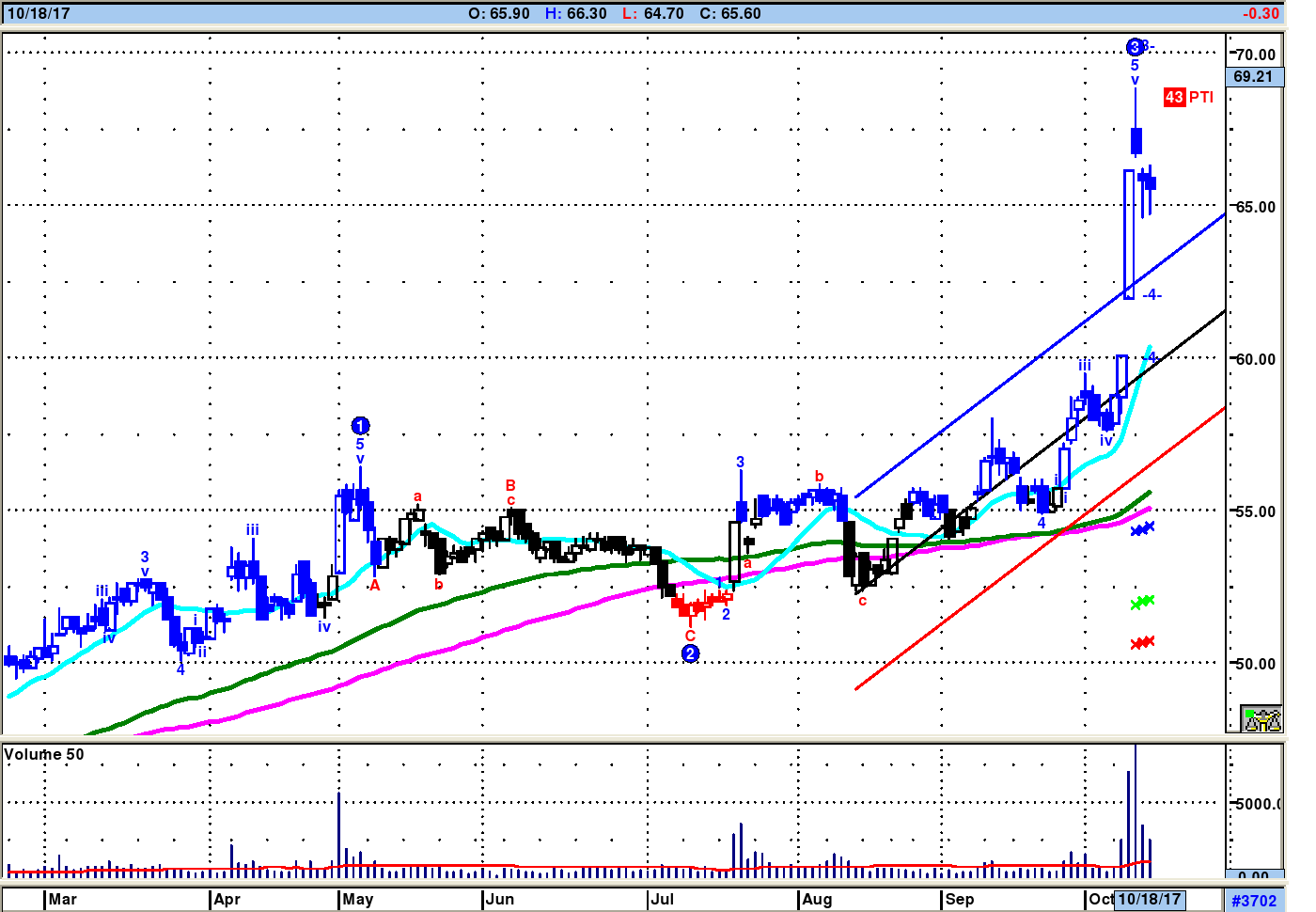
Task: Click the green X target markers
Action: [1142, 602]
